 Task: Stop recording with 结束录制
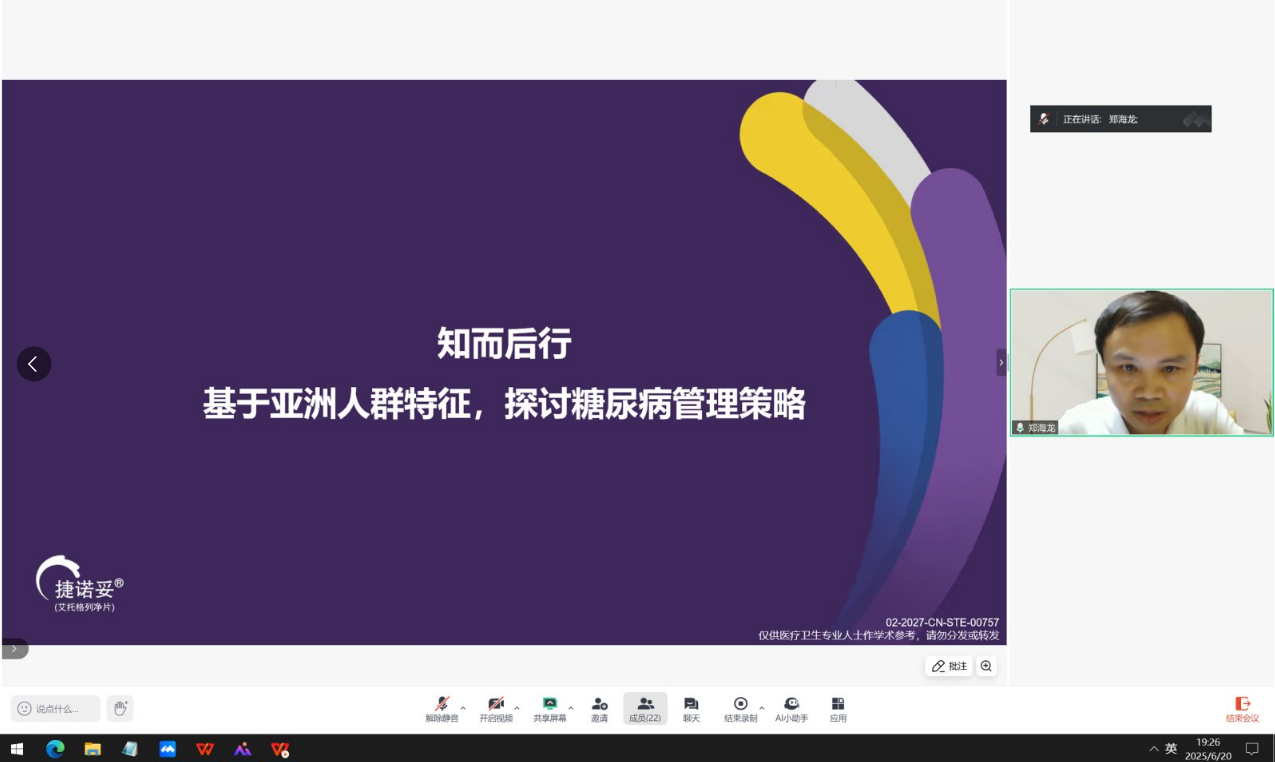click(x=741, y=709)
